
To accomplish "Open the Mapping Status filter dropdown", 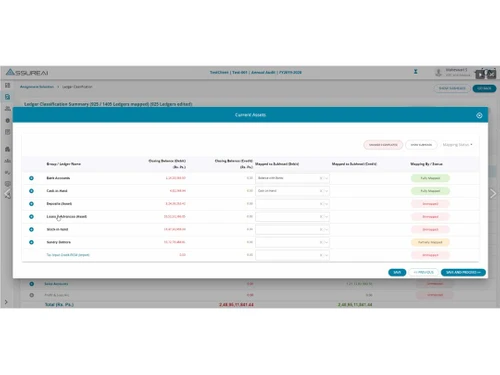I will tap(457, 145).
